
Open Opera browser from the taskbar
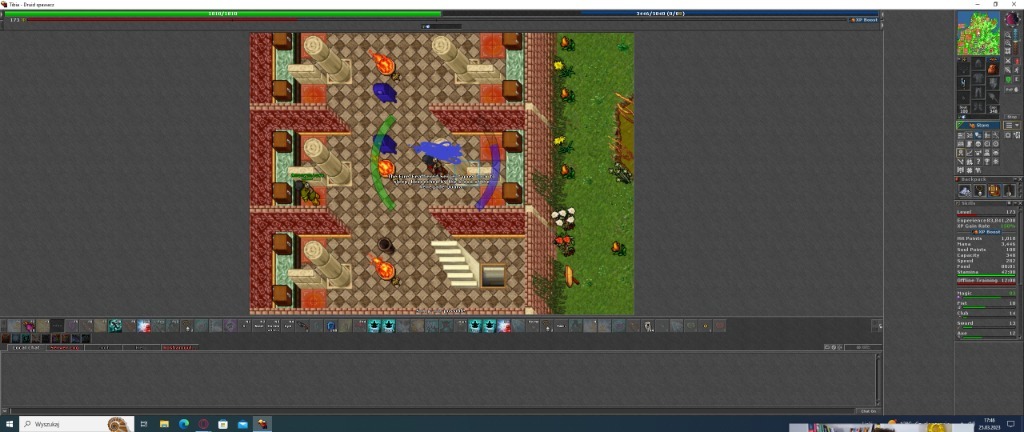203,424
